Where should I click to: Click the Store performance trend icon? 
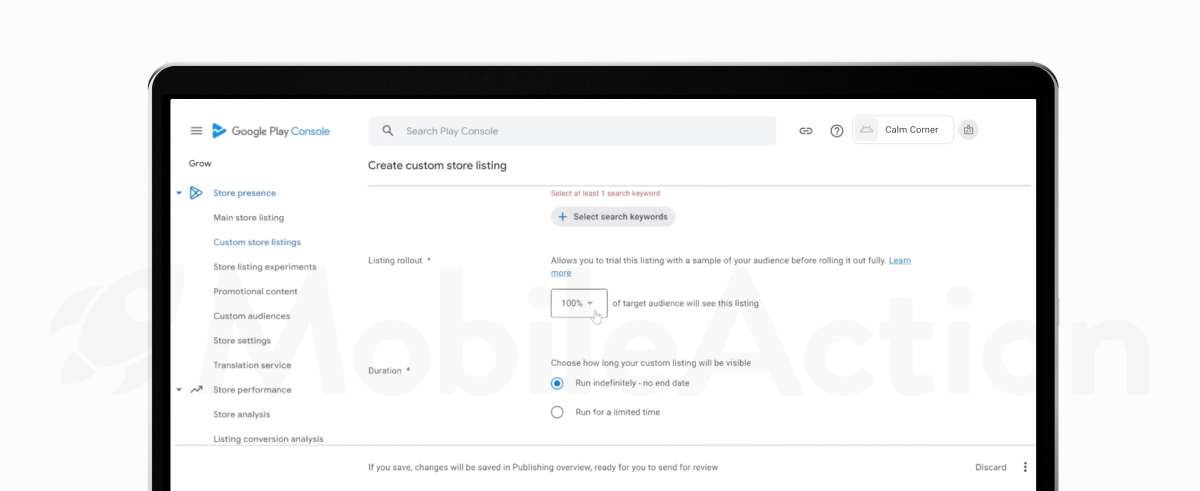point(196,390)
